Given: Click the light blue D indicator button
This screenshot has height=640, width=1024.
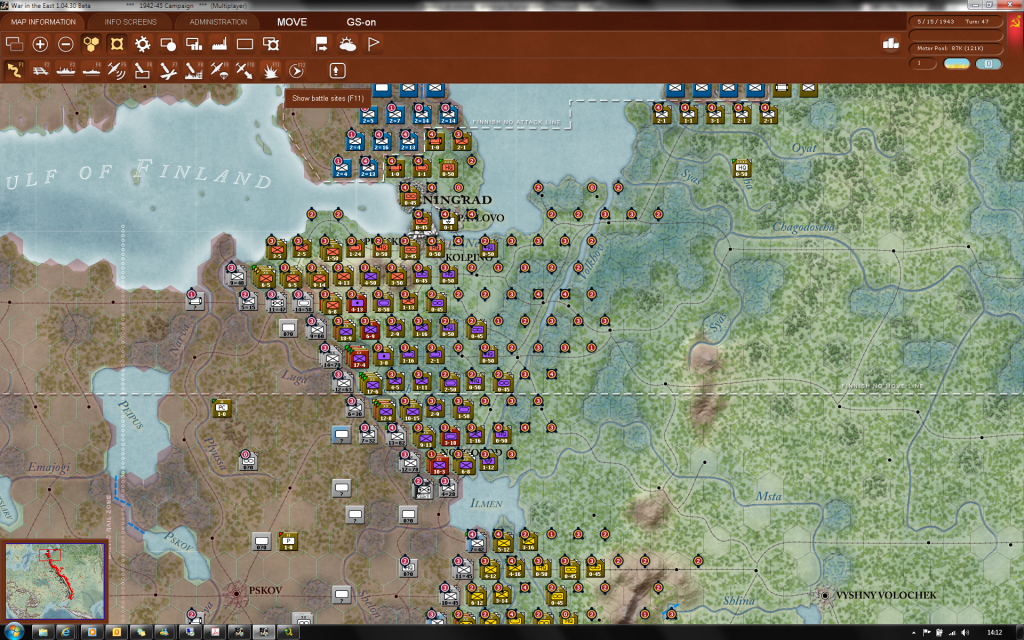Looking at the screenshot, I should click(989, 63).
